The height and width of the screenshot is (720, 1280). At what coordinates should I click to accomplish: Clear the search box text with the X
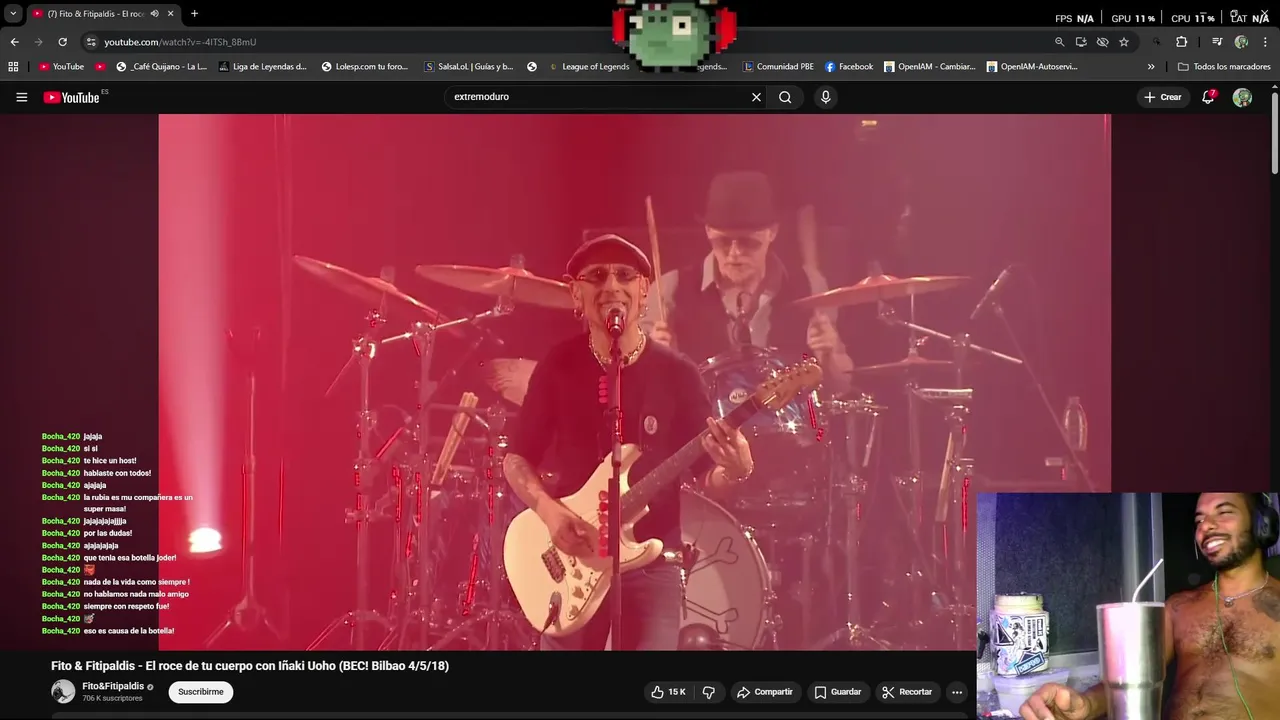[x=756, y=97]
